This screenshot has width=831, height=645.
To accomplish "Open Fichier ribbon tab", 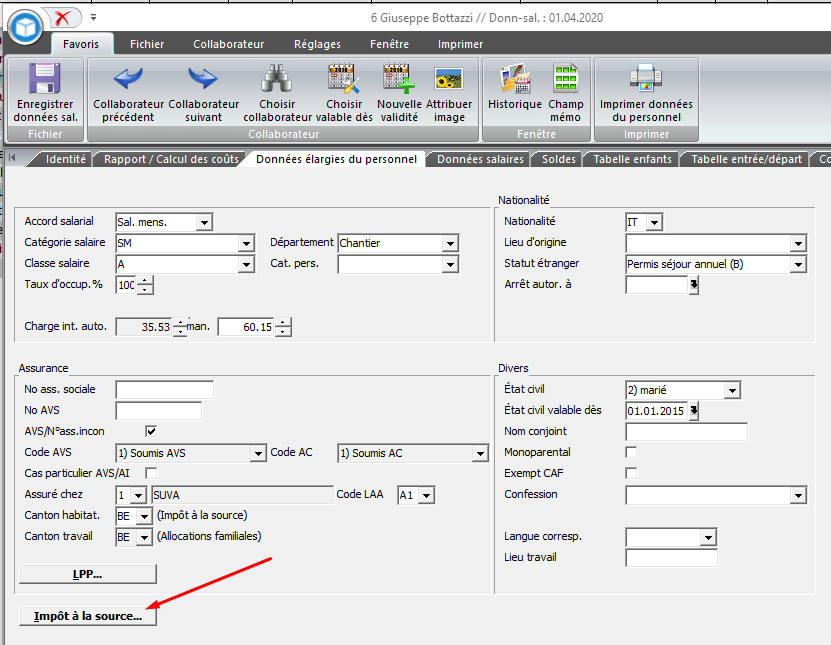I will pos(147,44).
